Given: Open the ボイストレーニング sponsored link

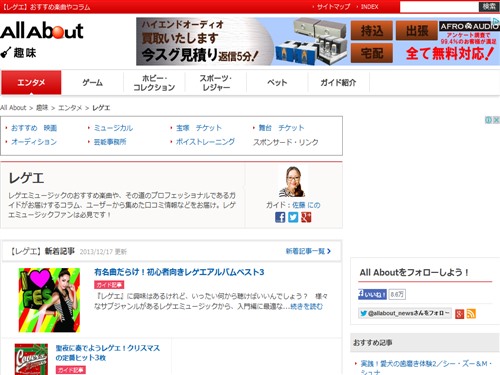Looking at the screenshot, I should (x=205, y=142).
